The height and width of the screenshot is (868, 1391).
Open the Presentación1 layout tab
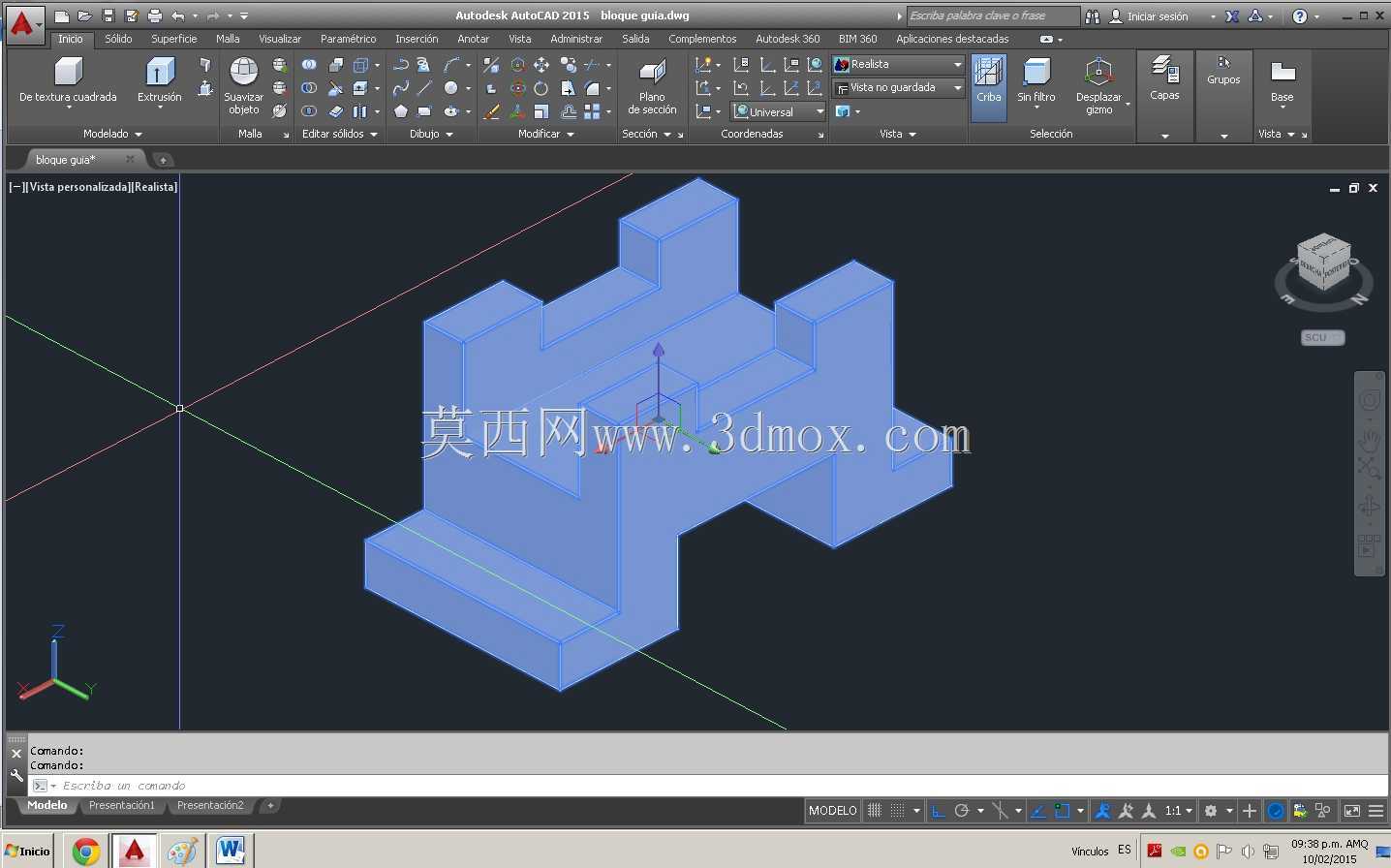[122, 805]
